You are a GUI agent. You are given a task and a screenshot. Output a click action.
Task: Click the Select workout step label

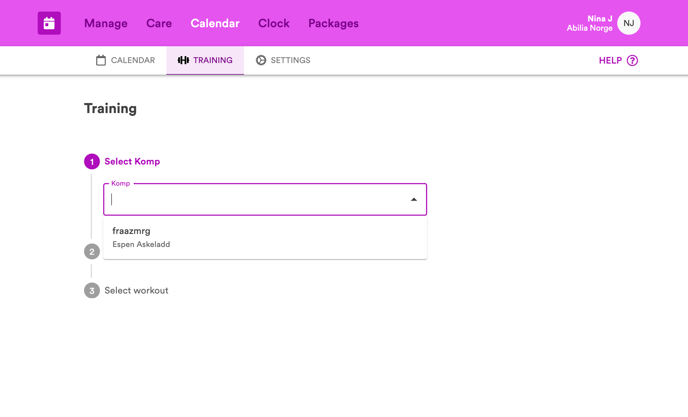tap(136, 291)
